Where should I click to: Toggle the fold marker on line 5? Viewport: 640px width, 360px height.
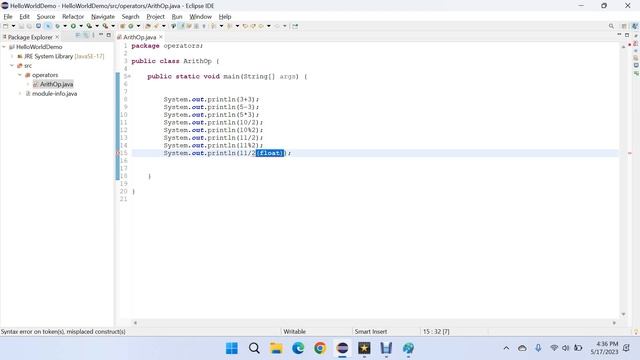click(129, 76)
